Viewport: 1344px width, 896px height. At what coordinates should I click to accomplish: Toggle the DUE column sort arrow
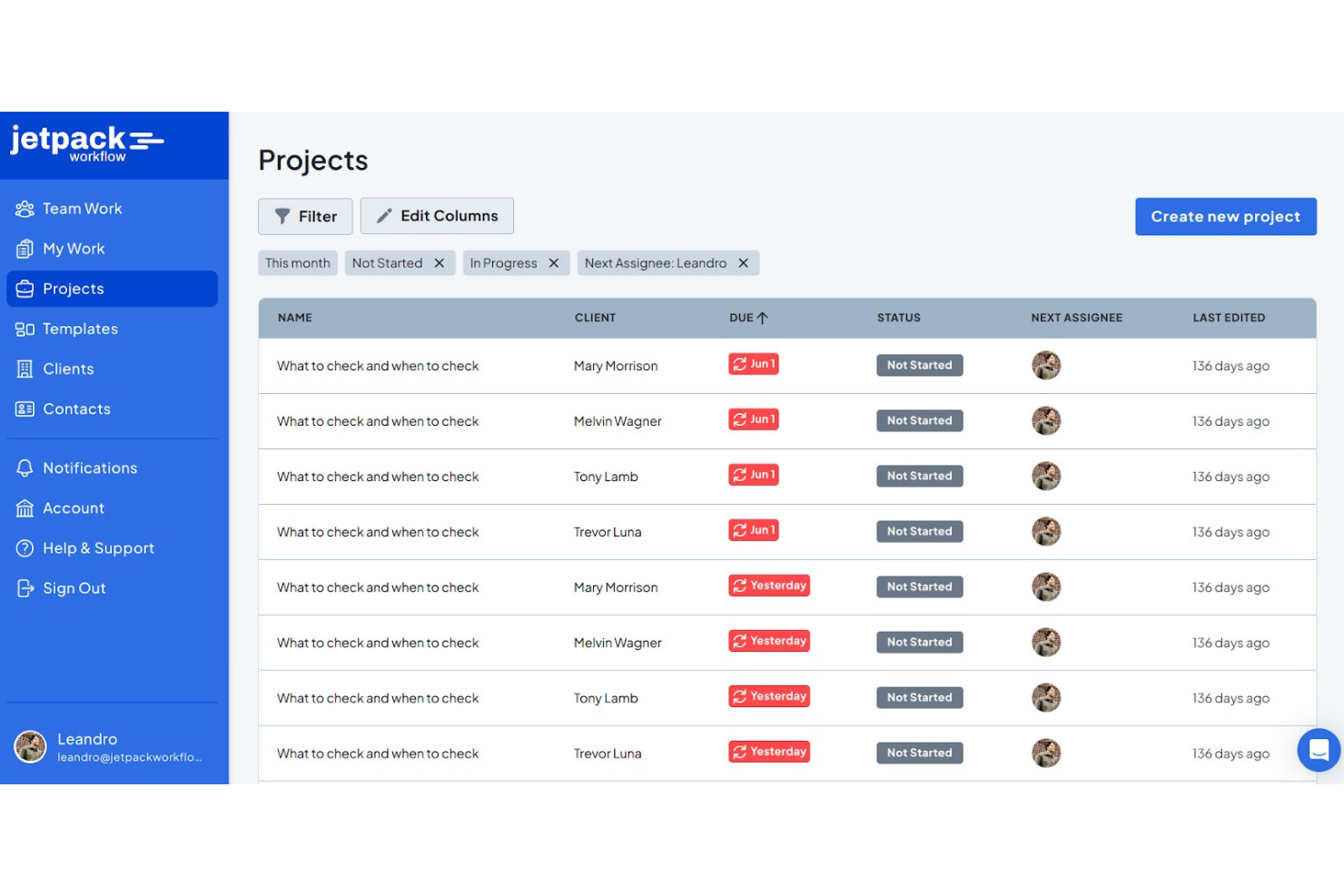click(764, 318)
